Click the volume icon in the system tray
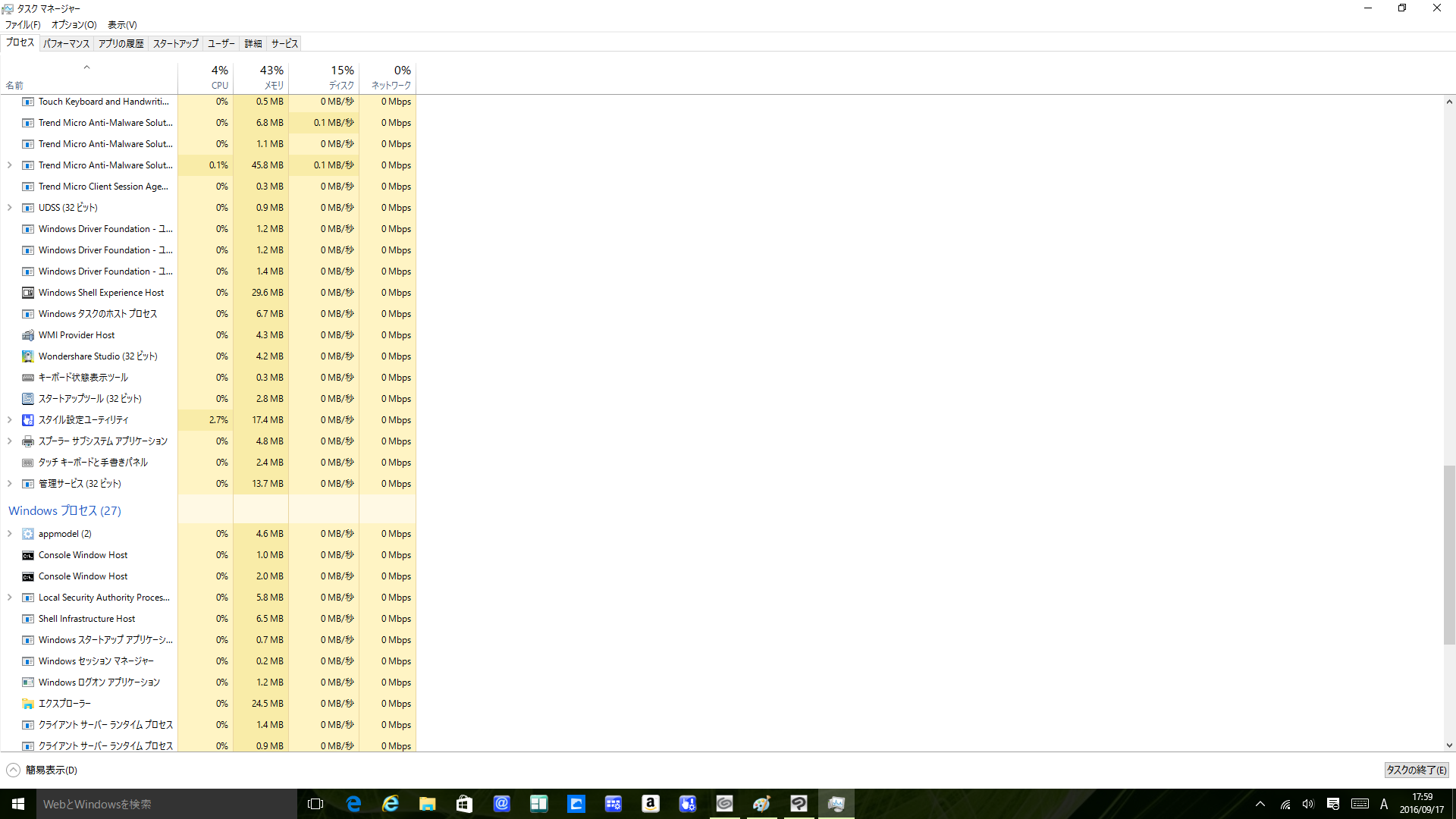Viewport: 1456px width, 819px height. coord(1308,804)
